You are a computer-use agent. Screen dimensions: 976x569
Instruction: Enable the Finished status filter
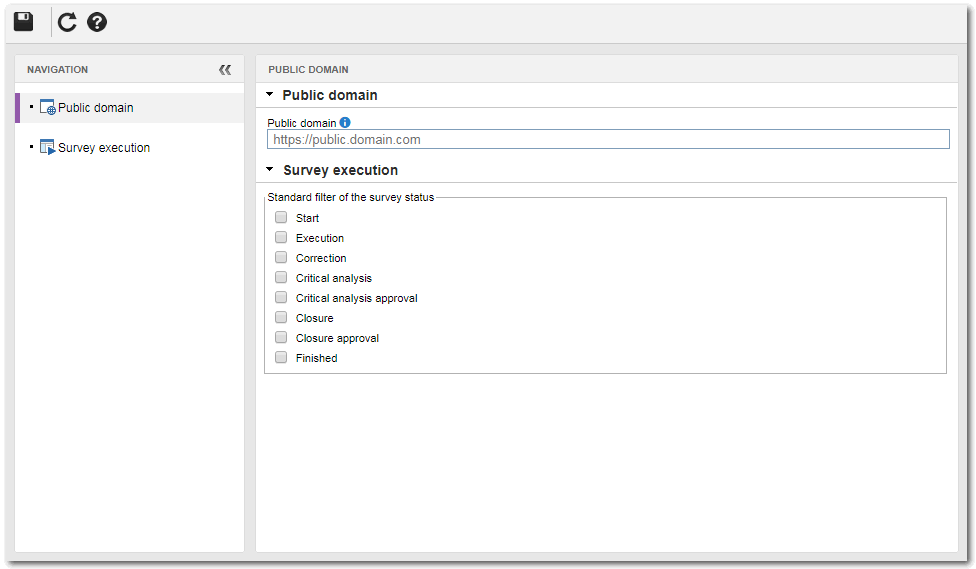pos(281,357)
